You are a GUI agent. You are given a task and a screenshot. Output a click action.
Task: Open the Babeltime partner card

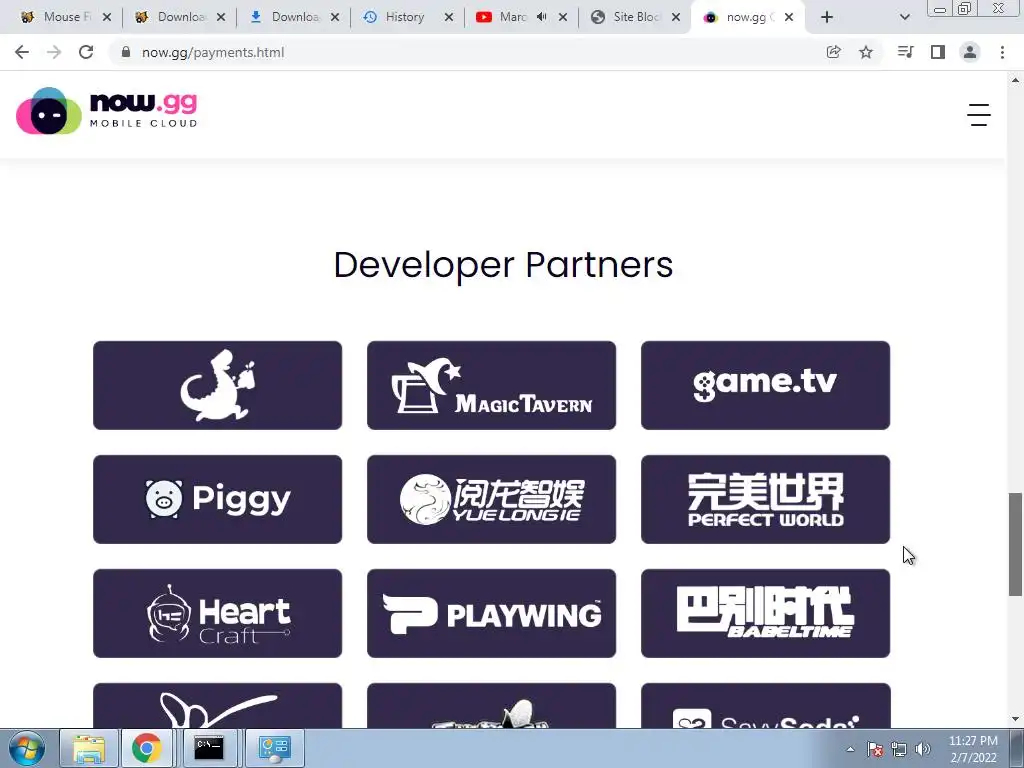[765, 613]
